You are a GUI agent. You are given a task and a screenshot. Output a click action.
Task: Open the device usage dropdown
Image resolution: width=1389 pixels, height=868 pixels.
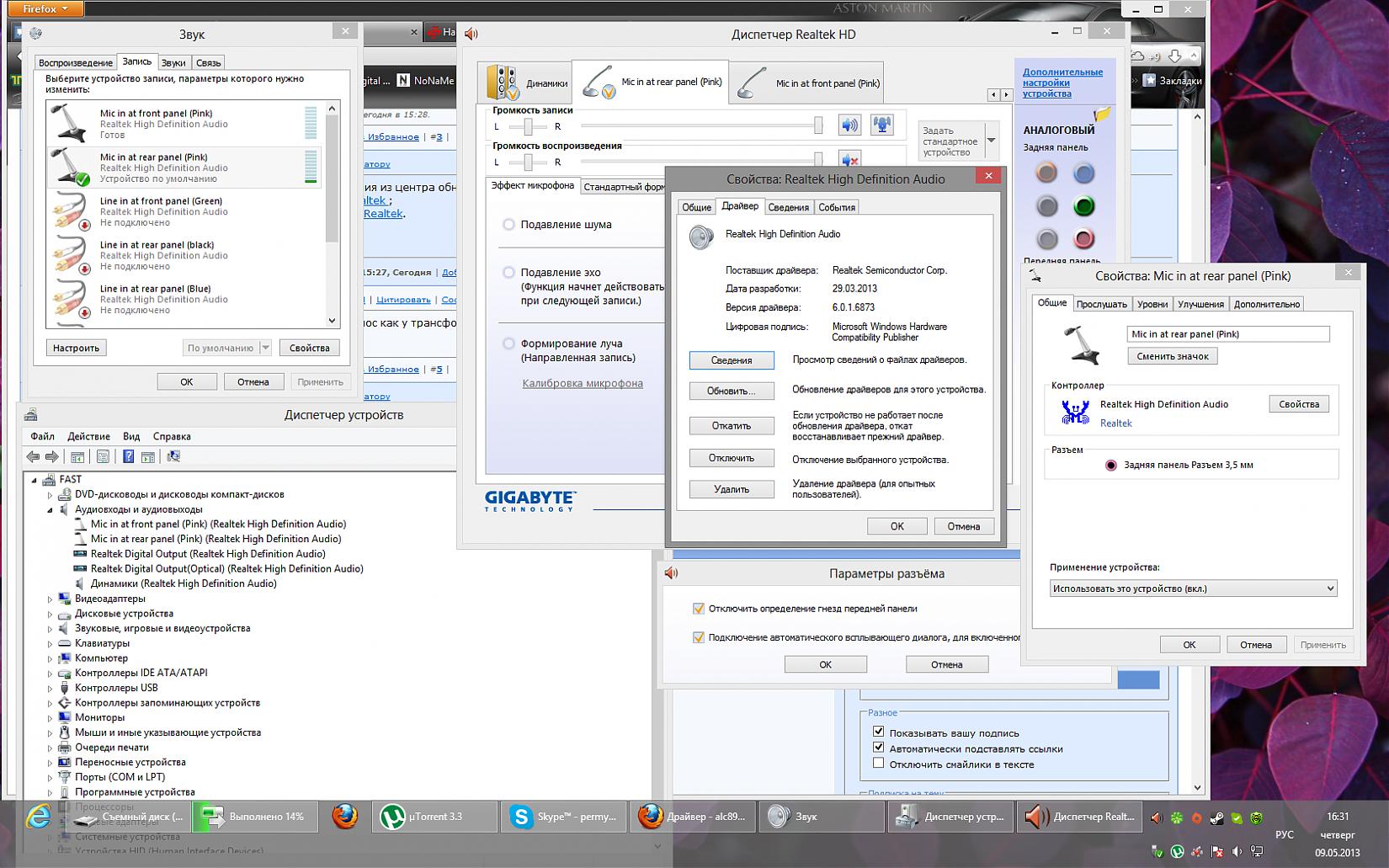(x=1193, y=588)
